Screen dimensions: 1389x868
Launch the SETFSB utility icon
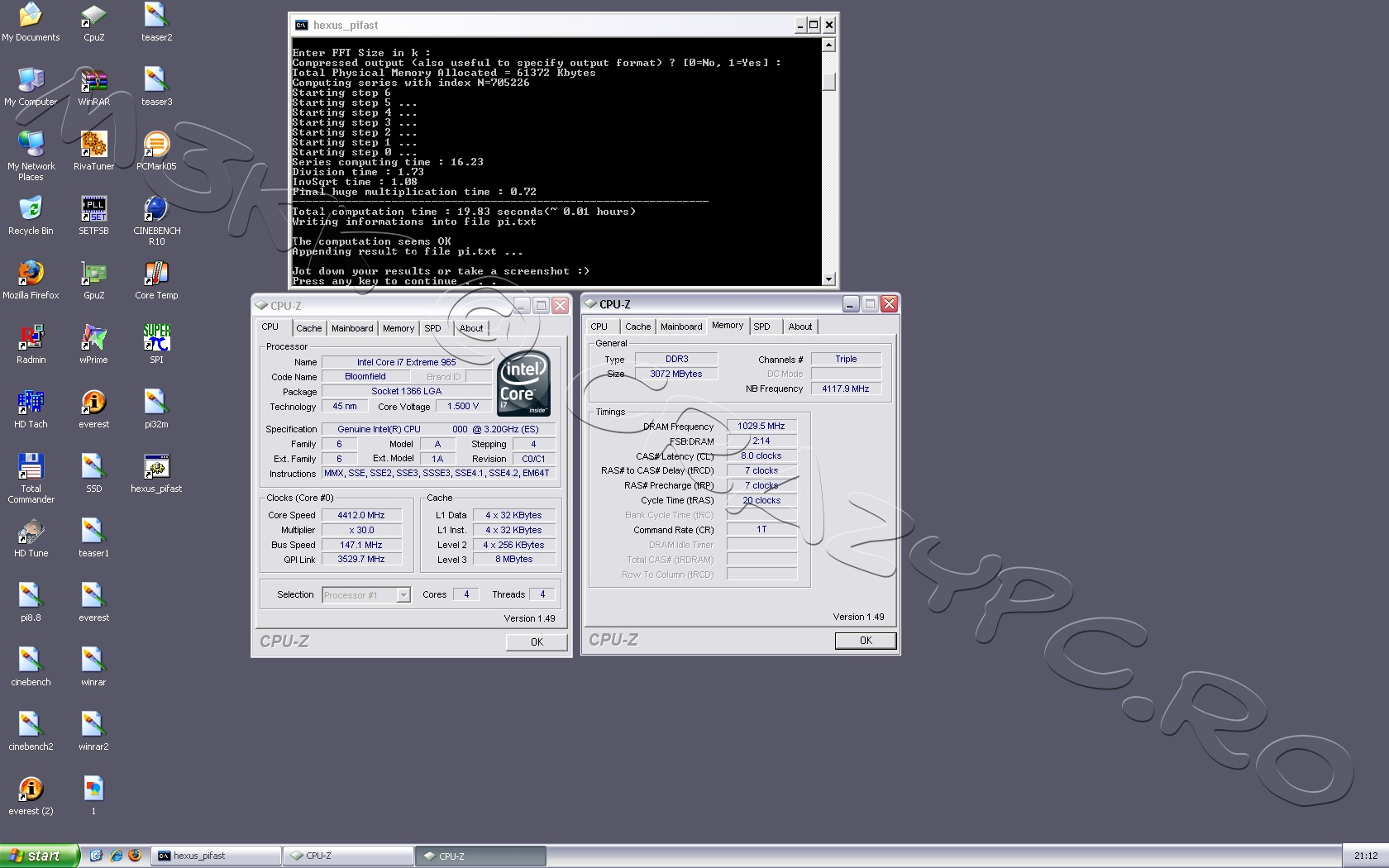93,216
